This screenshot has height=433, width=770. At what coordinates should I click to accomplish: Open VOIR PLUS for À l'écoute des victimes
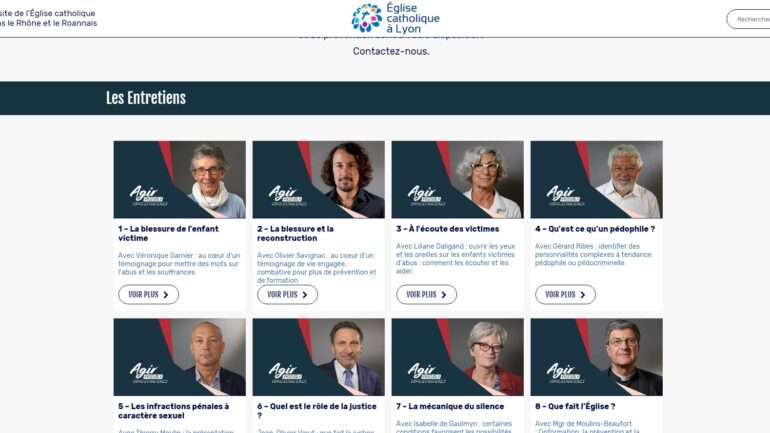point(426,295)
